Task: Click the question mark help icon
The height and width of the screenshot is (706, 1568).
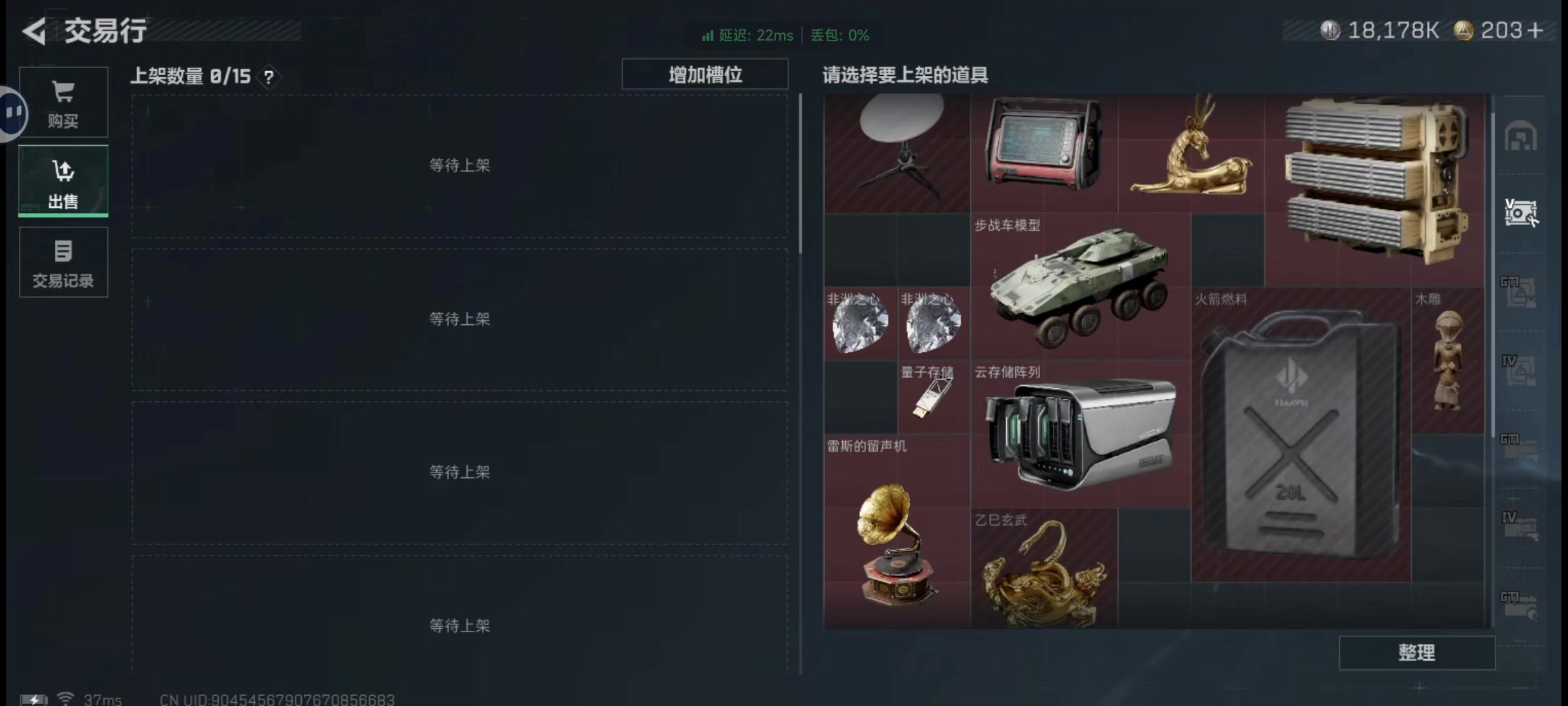Action: tap(269, 77)
